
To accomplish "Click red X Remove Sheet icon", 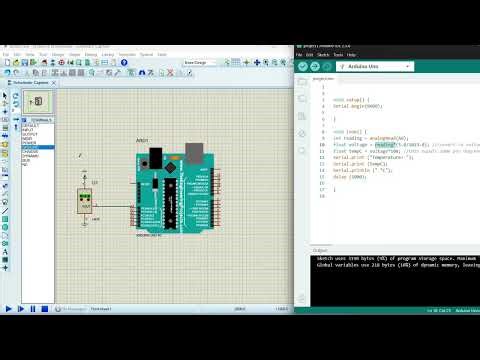I will click(x=170, y=73).
